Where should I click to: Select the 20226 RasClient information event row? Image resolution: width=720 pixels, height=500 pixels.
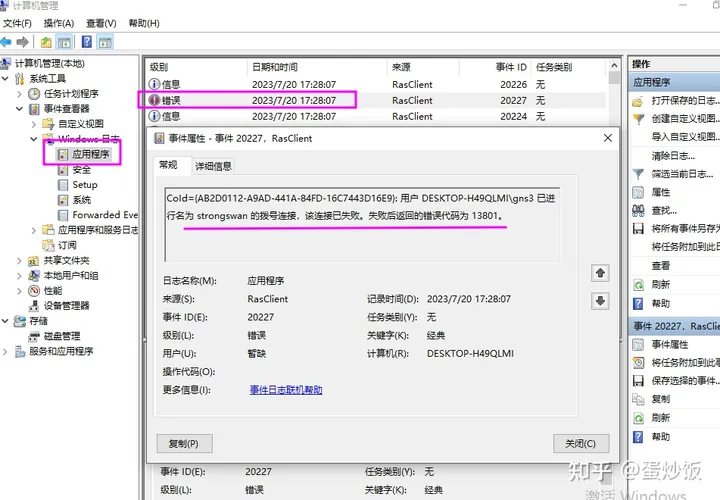tap(377, 84)
